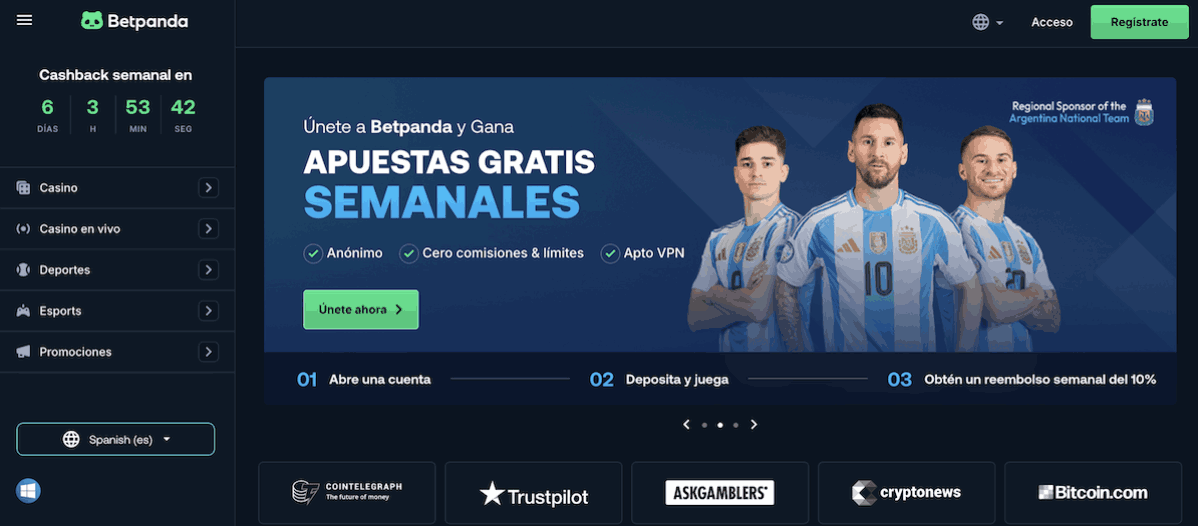The width and height of the screenshot is (1198, 526).
Task: Click the Promociones megaphone icon
Action: 23,352
